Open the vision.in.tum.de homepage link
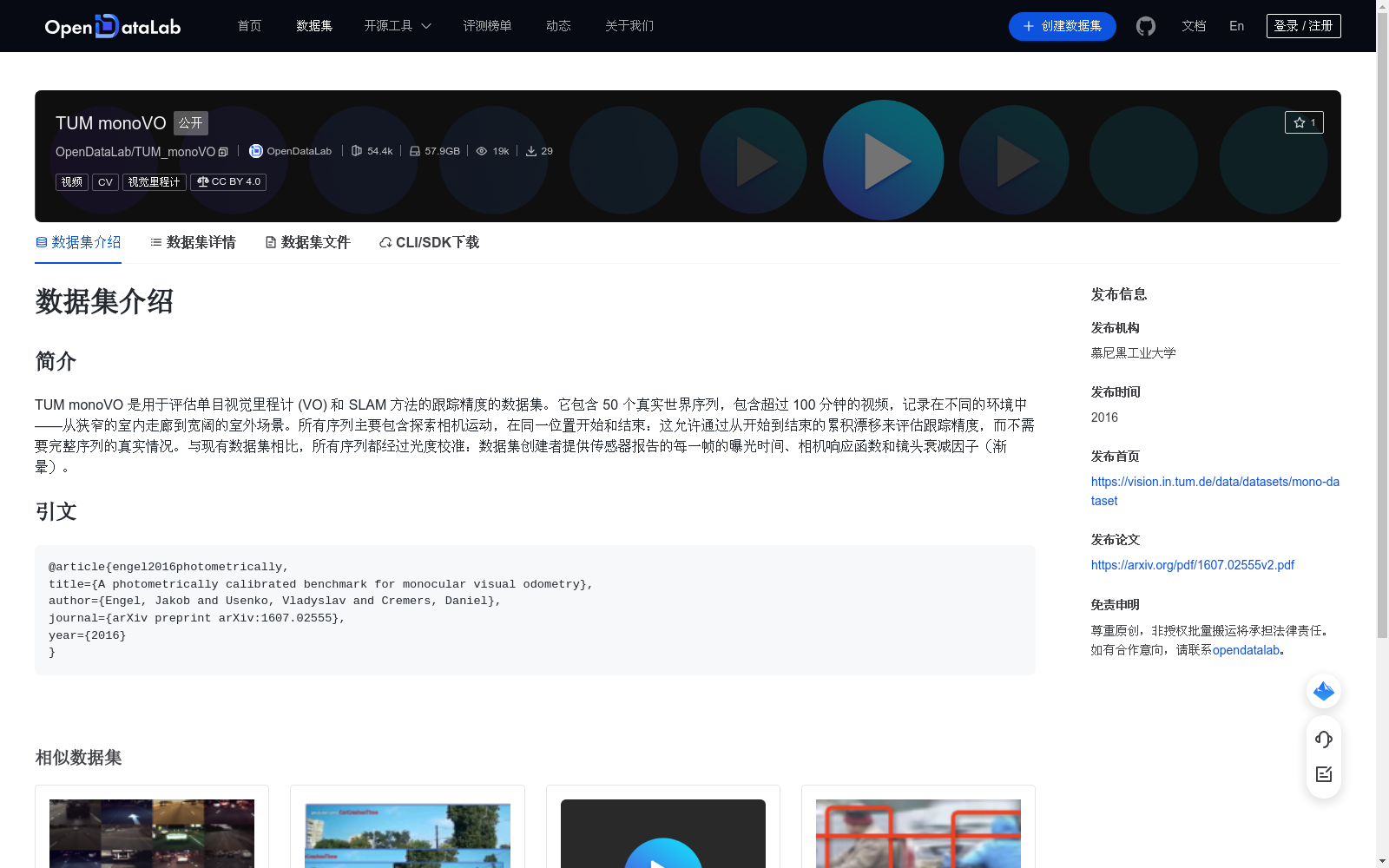This screenshot has width=1389, height=868. [x=1215, y=491]
